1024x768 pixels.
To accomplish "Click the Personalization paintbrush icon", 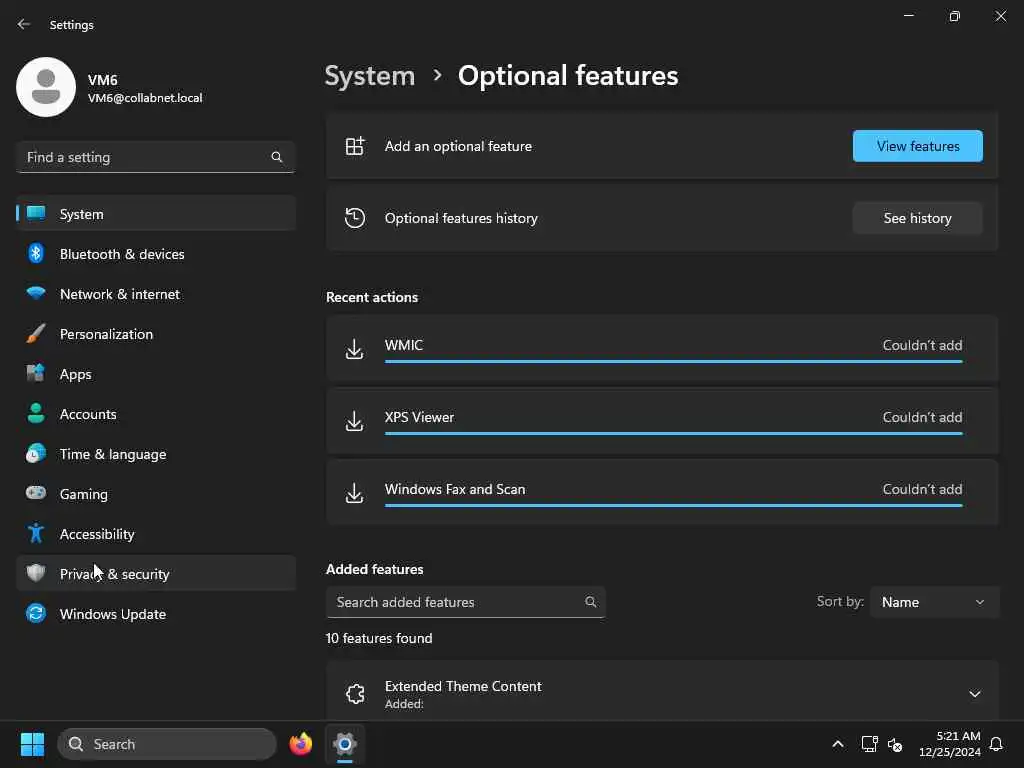I will 36,334.
